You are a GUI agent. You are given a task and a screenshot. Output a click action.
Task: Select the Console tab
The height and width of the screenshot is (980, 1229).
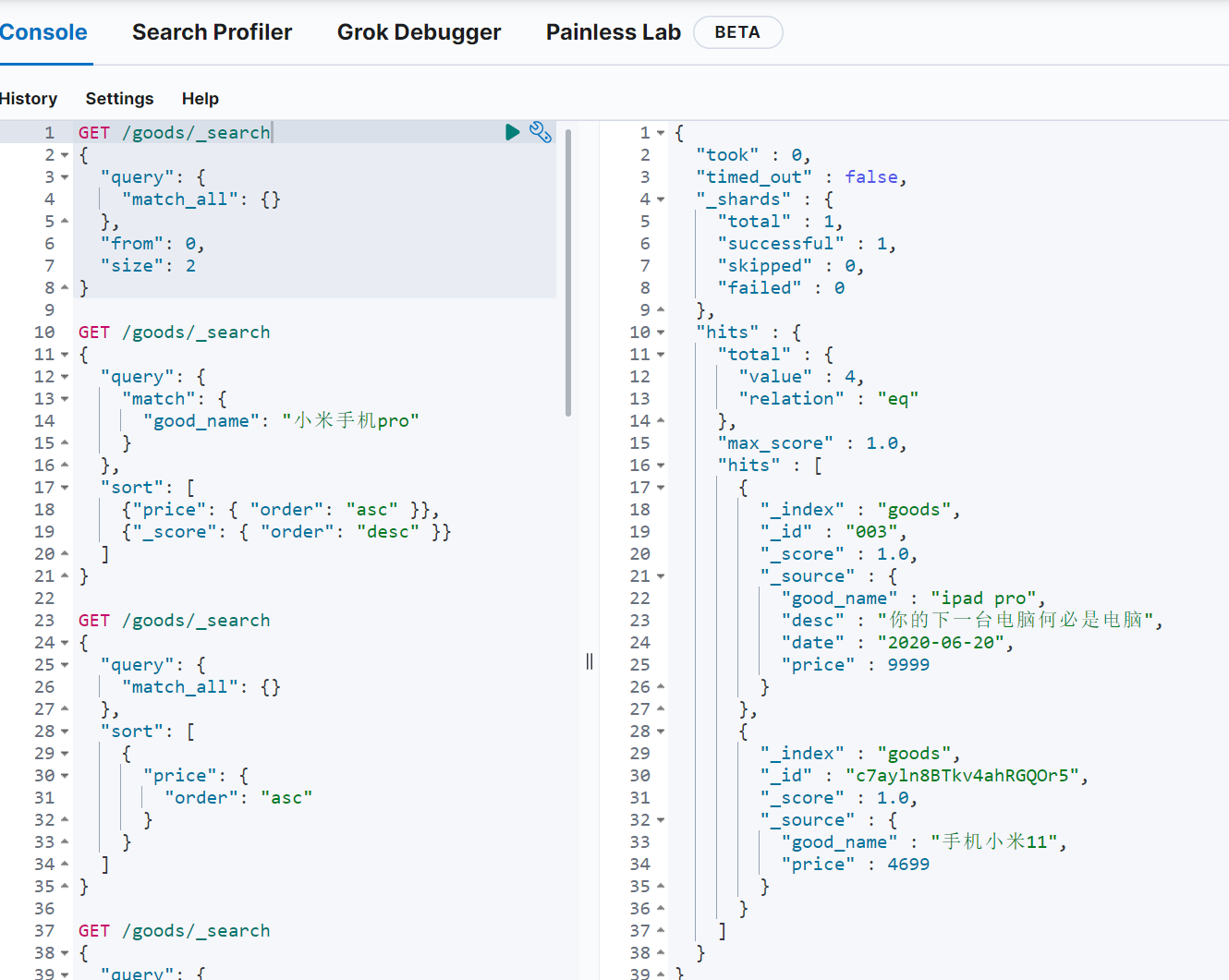(x=43, y=32)
